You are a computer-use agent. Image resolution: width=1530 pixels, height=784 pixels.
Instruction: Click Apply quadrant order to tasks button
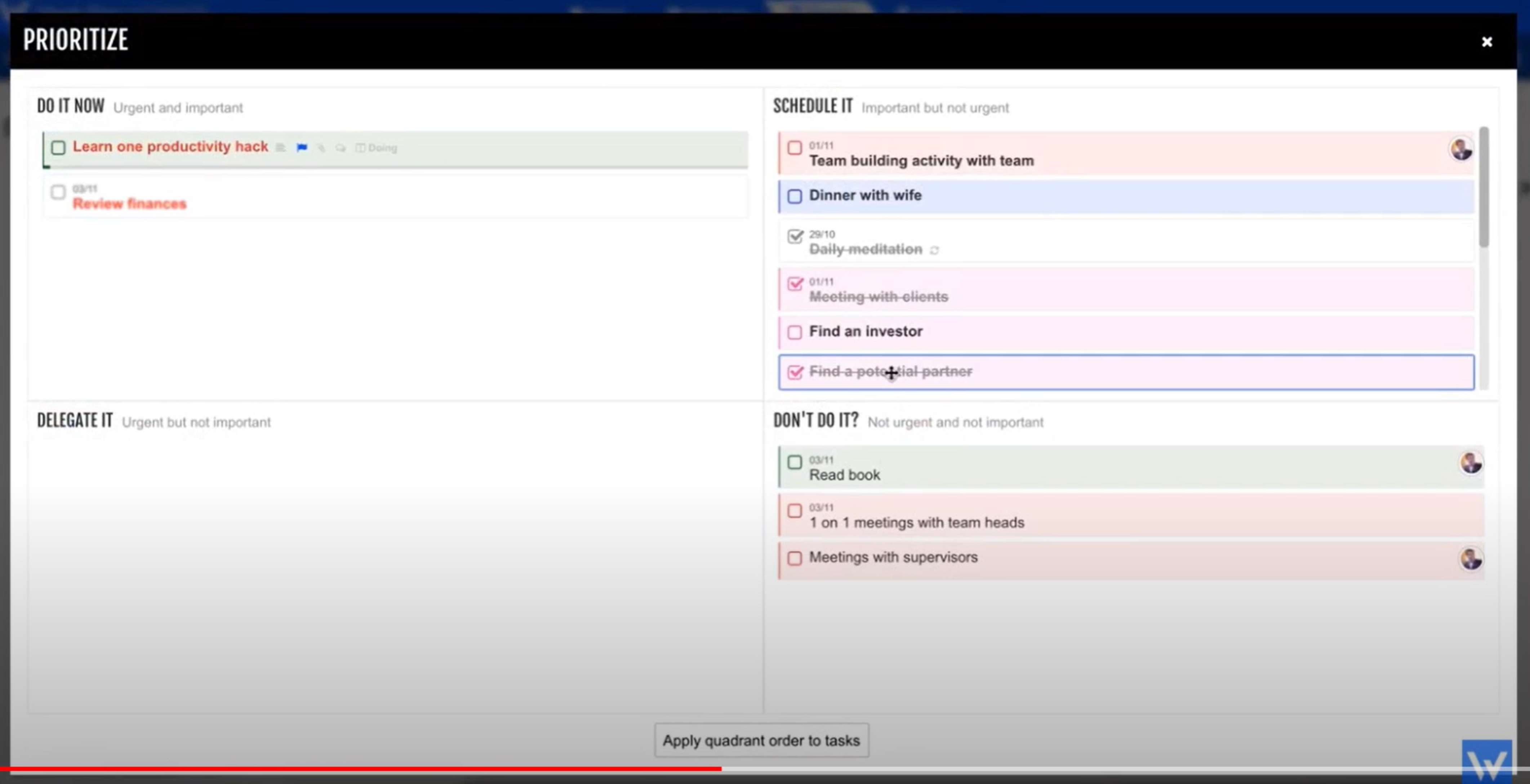pos(761,740)
